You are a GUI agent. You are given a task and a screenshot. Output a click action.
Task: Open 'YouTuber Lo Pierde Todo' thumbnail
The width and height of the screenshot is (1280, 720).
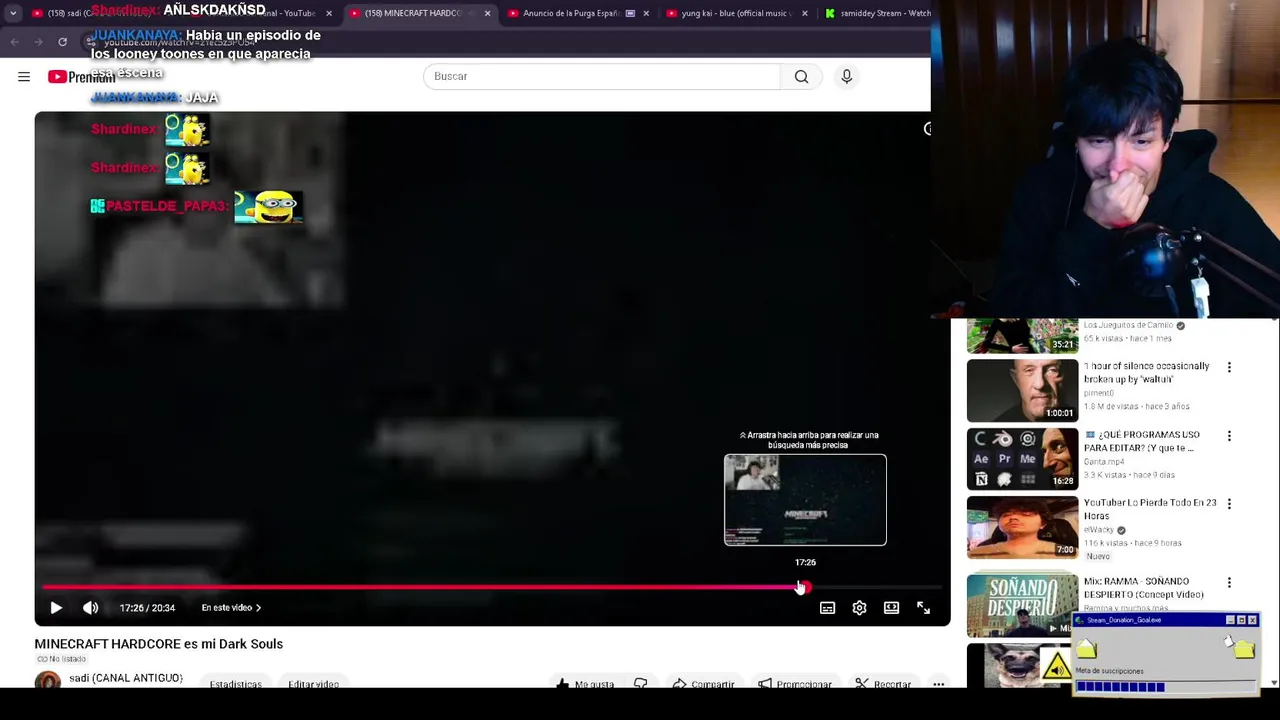pyautogui.click(x=1022, y=527)
